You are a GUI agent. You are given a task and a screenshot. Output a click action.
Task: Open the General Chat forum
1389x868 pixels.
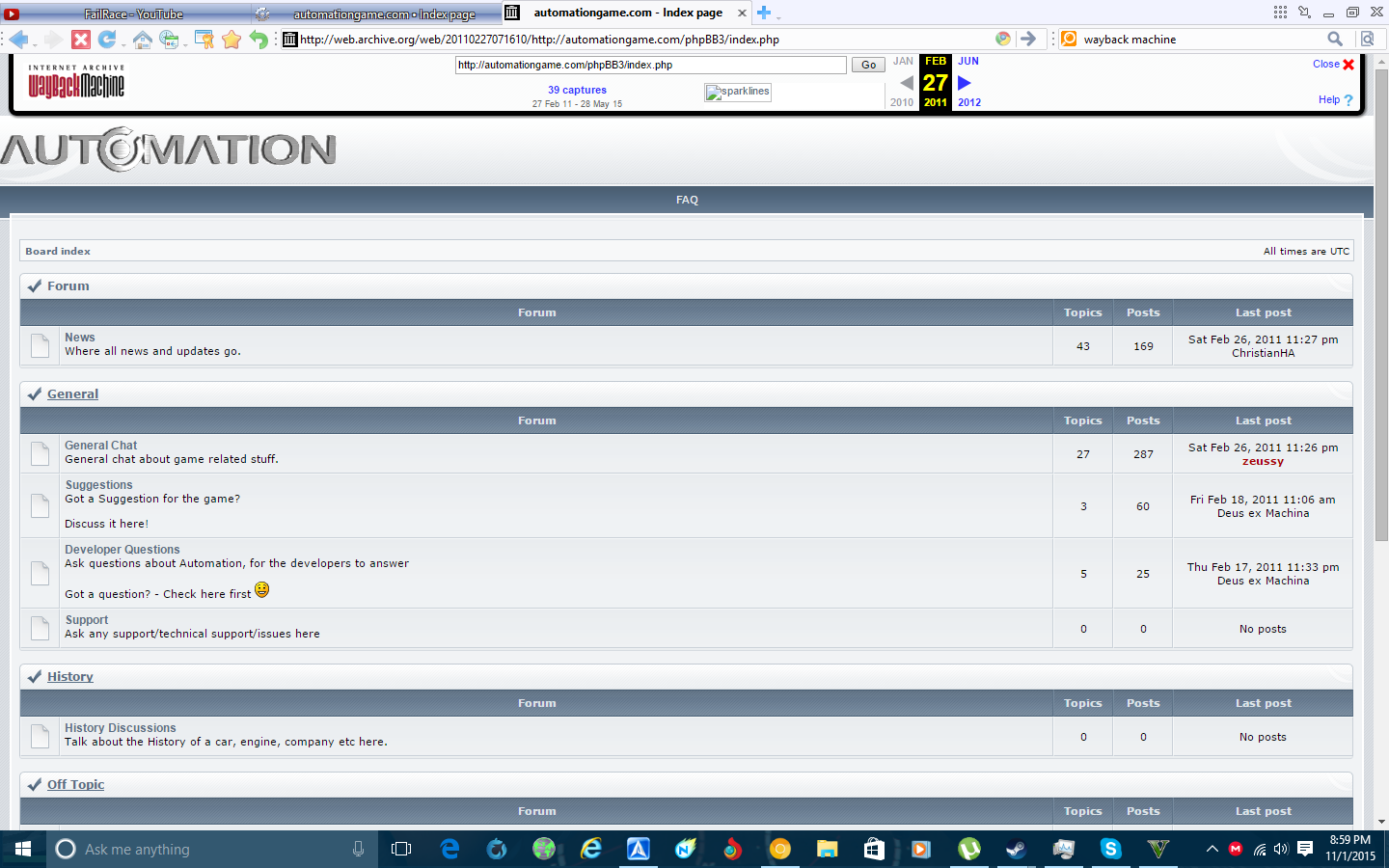101,446
